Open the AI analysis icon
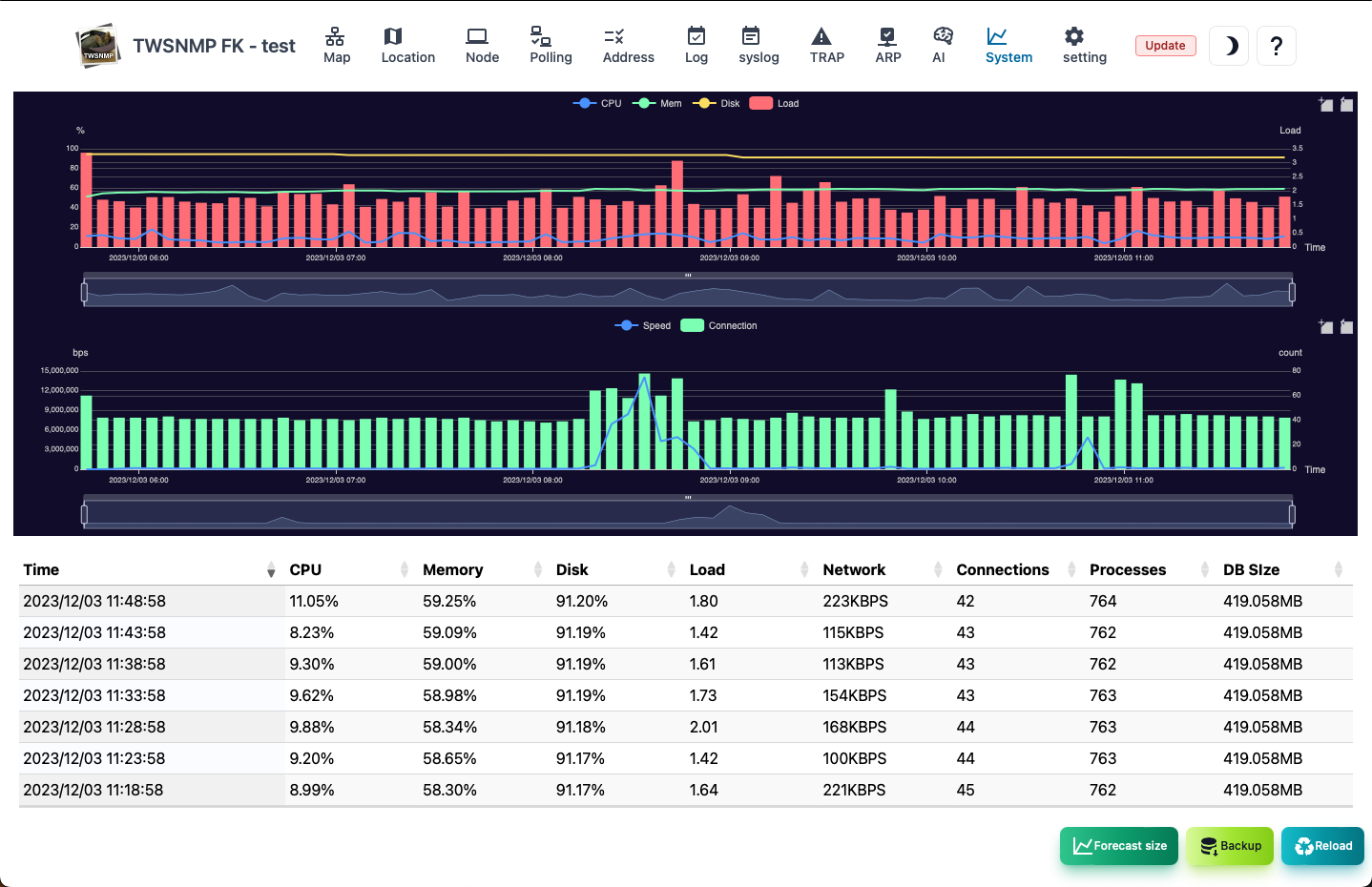This screenshot has width=1372, height=887. [943, 36]
